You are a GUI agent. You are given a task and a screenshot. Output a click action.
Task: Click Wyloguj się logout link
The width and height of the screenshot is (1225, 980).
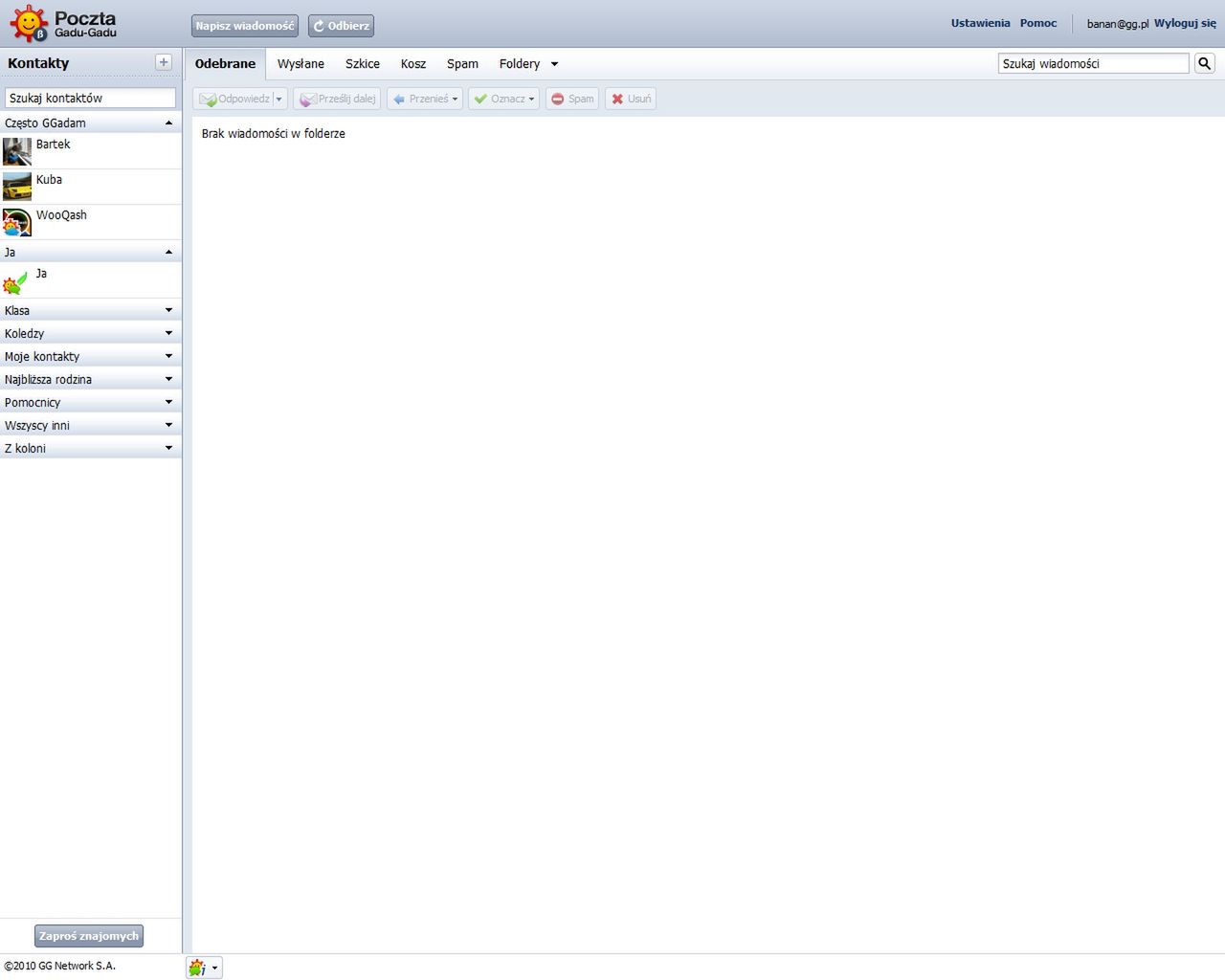tap(1185, 23)
